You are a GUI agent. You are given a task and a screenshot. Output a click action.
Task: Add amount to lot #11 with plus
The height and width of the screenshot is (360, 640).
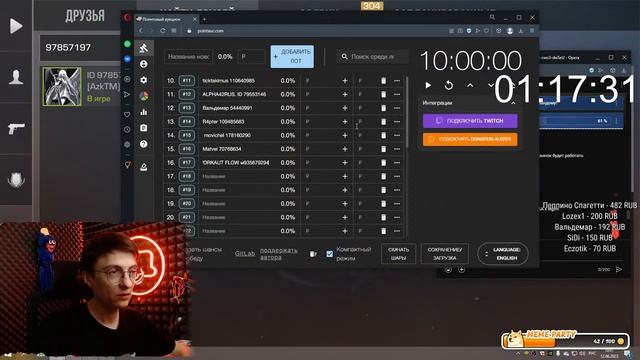click(345, 81)
